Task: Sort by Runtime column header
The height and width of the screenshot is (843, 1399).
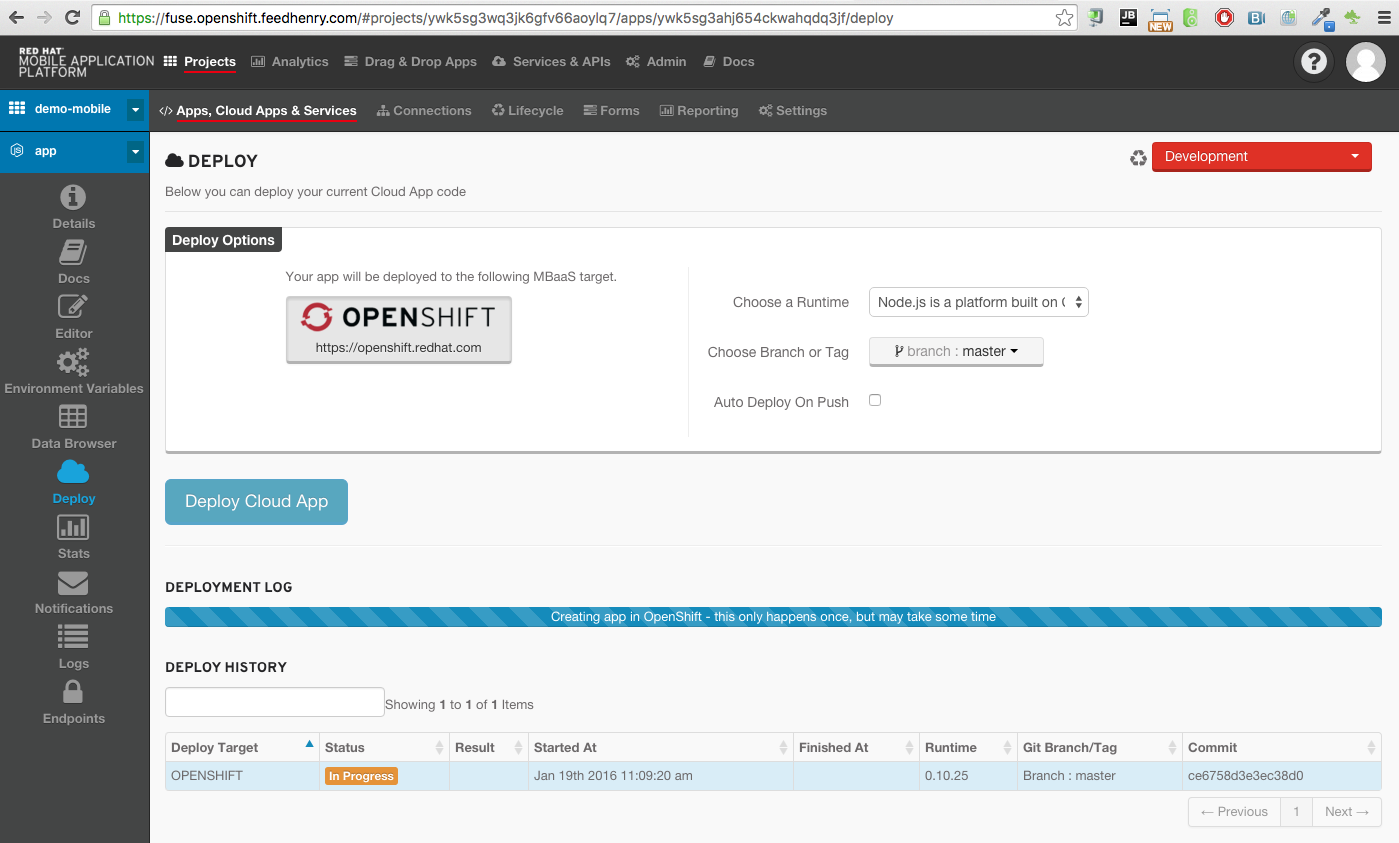Action: pyautogui.click(x=967, y=747)
